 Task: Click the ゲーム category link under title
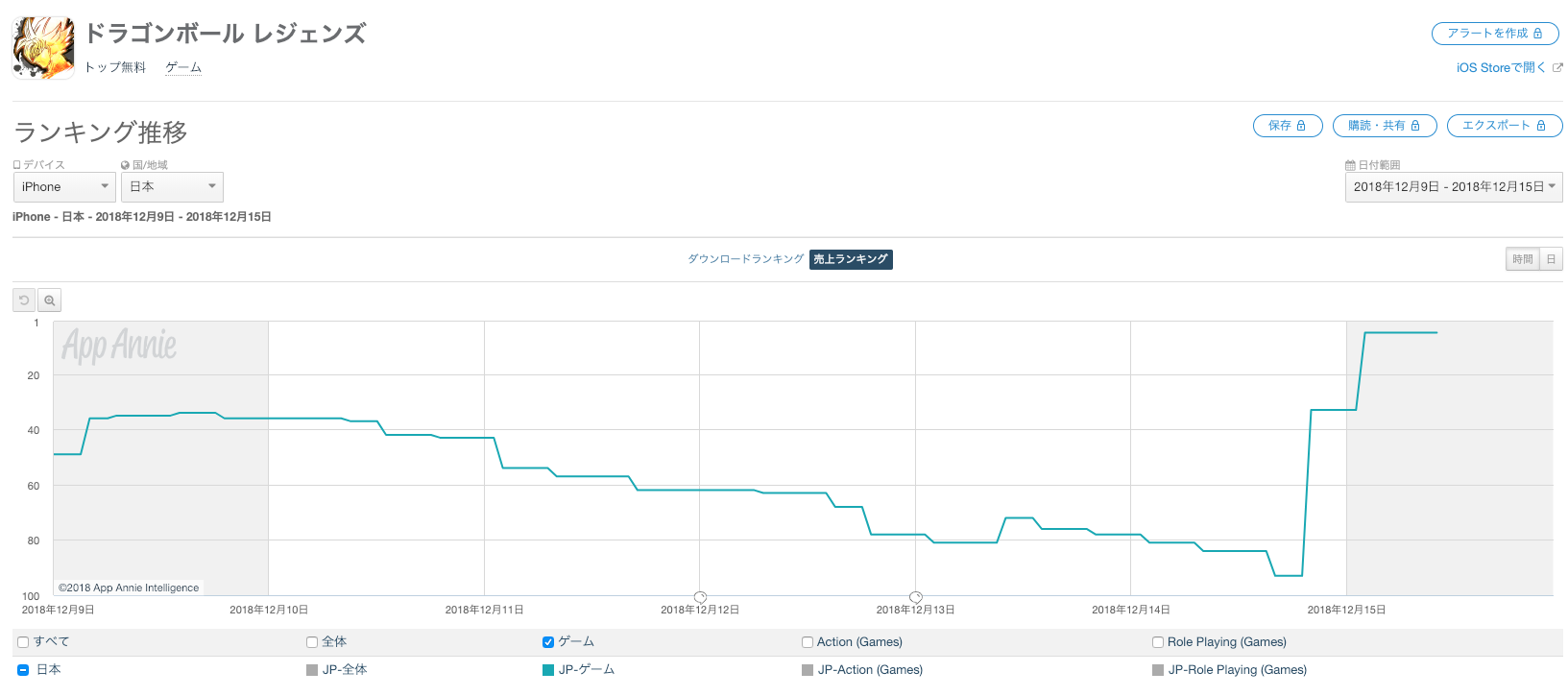[x=183, y=67]
